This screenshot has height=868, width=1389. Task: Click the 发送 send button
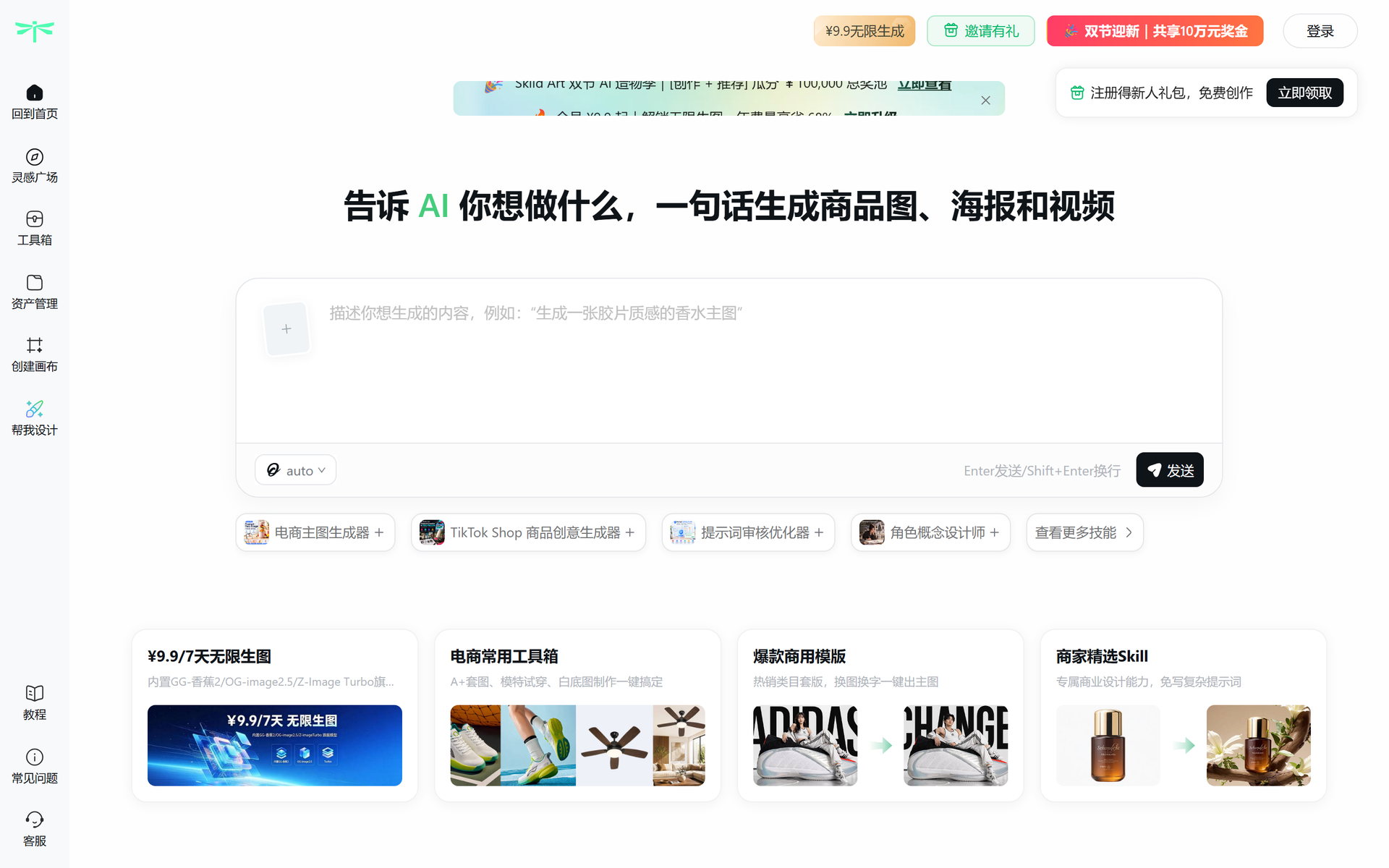click(1170, 470)
